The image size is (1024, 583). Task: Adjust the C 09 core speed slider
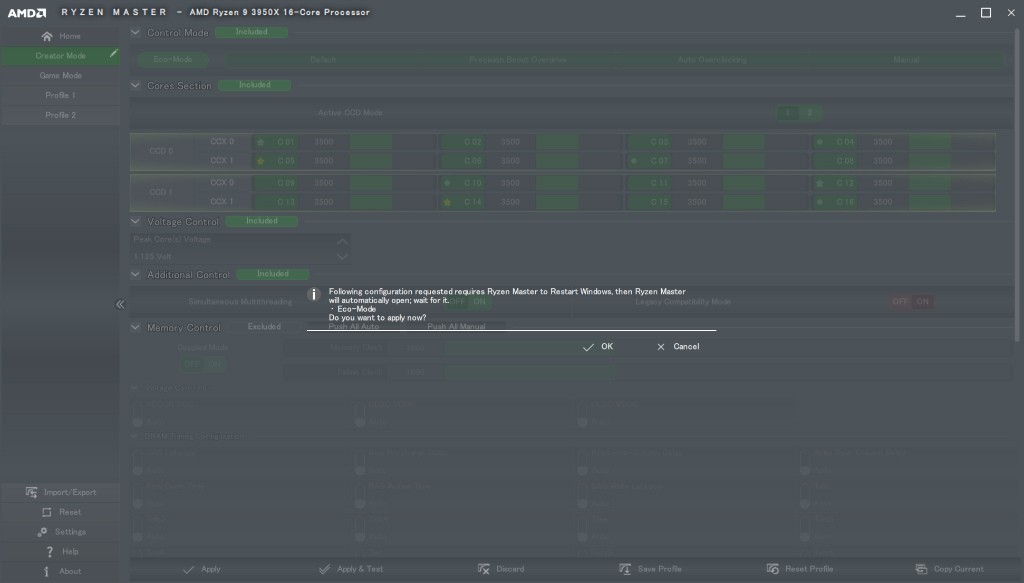pyautogui.click(x=392, y=183)
